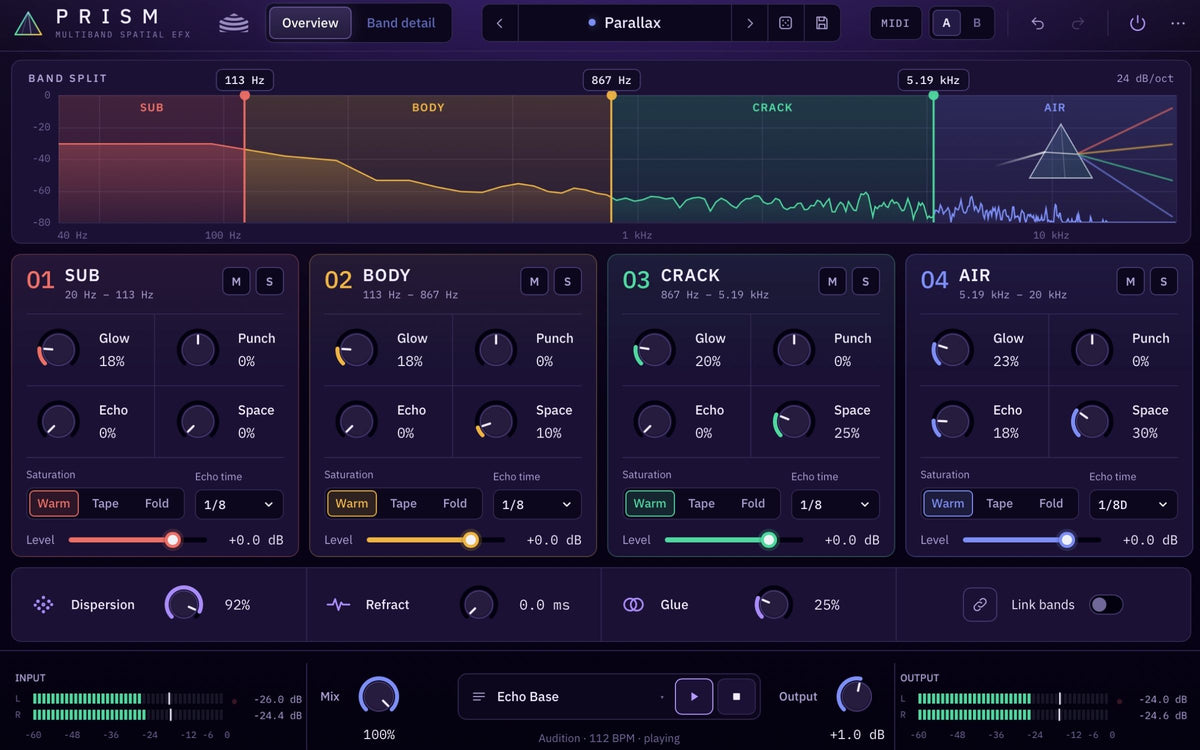Mute the CRACK band

tap(832, 281)
